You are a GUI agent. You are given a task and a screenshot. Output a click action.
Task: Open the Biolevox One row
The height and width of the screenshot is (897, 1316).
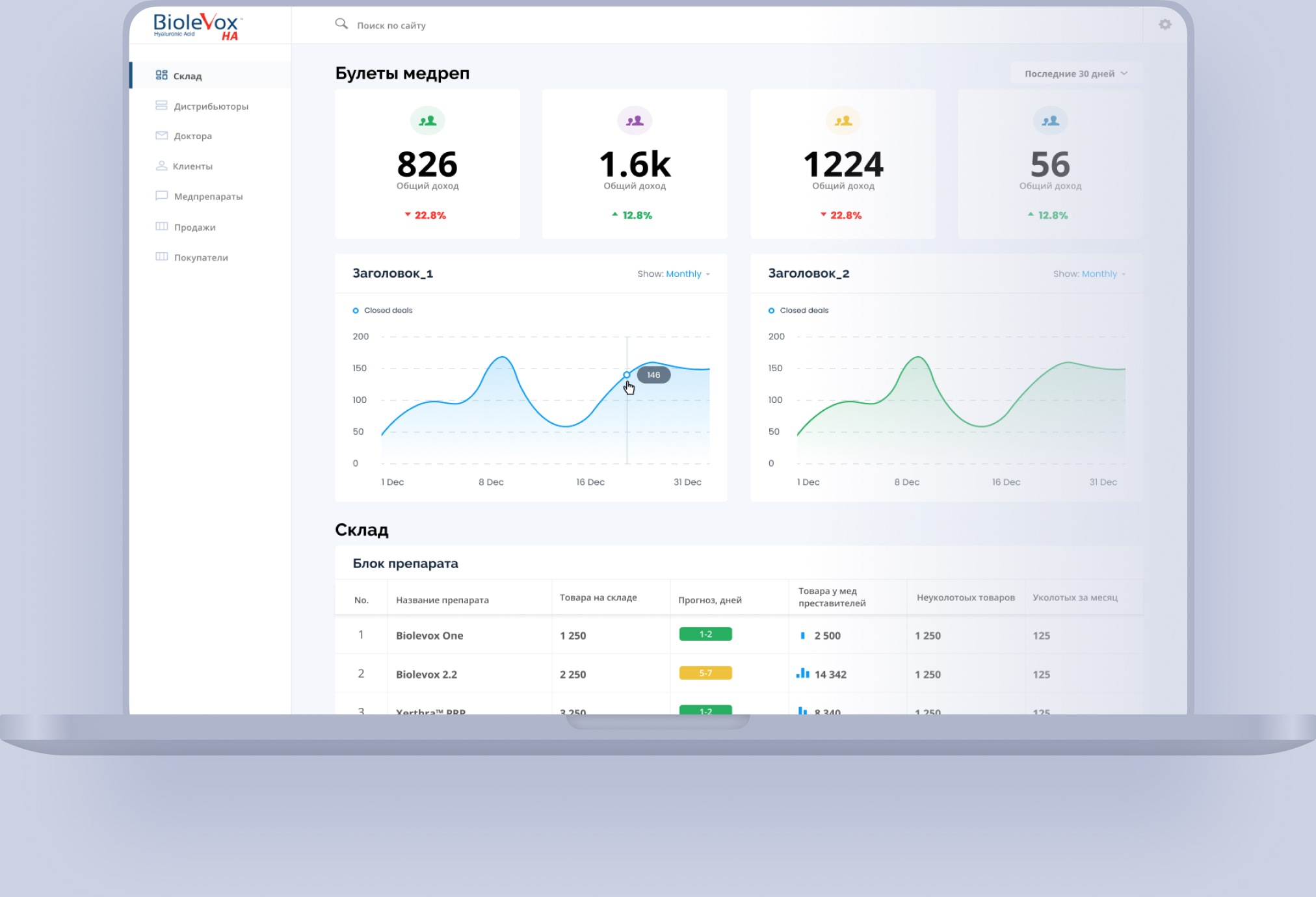pyautogui.click(x=739, y=635)
